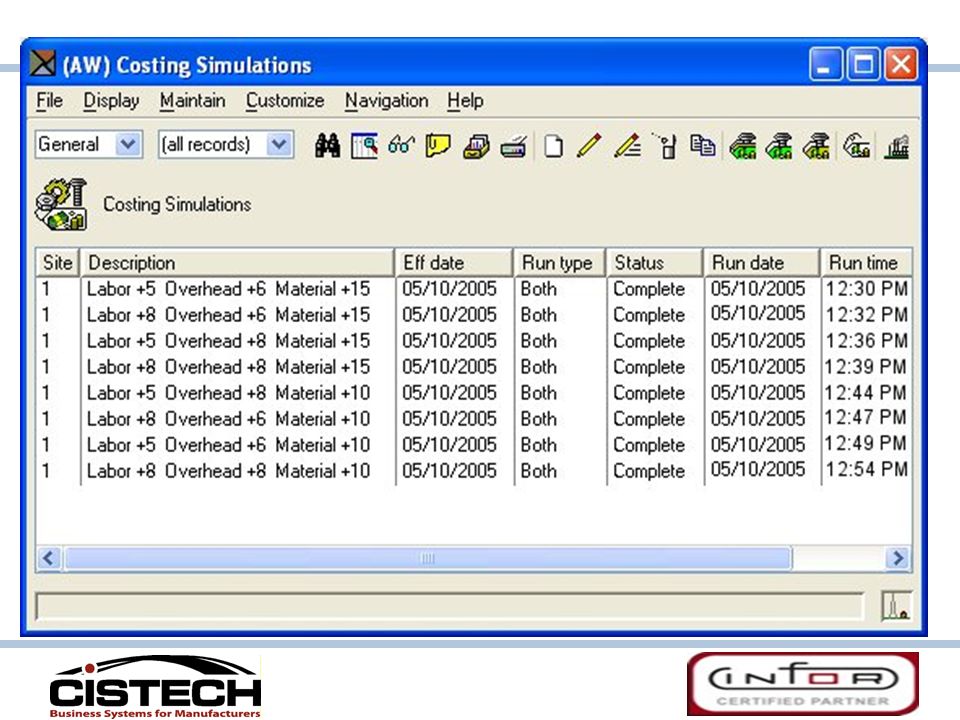This screenshot has height=720, width=960.
Task: Click the Run type column header
Action: tap(560, 263)
